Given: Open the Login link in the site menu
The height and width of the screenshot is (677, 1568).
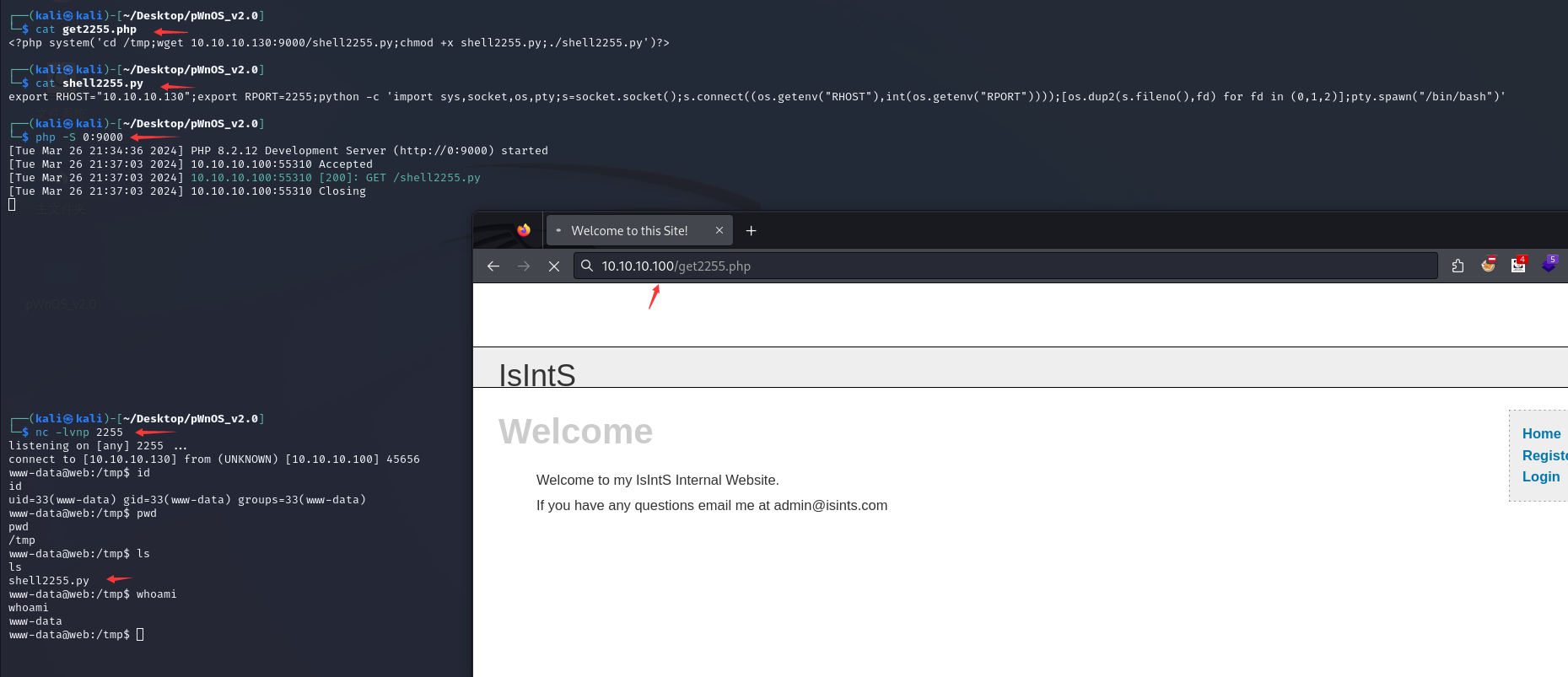Looking at the screenshot, I should [1540, 476].
